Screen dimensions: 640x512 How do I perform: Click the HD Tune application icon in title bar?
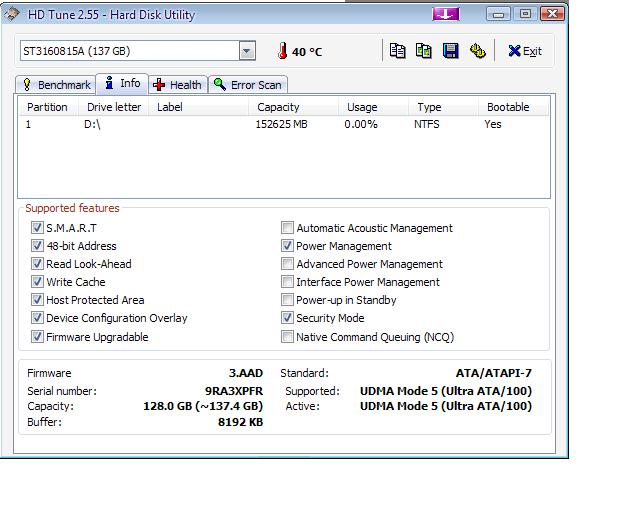12,14
